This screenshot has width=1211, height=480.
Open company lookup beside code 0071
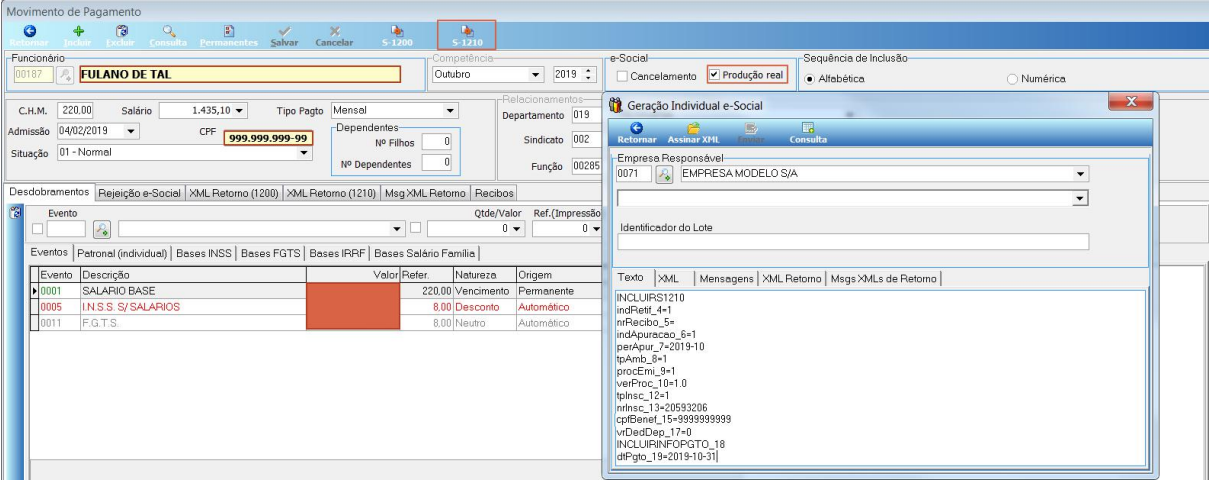664,174
